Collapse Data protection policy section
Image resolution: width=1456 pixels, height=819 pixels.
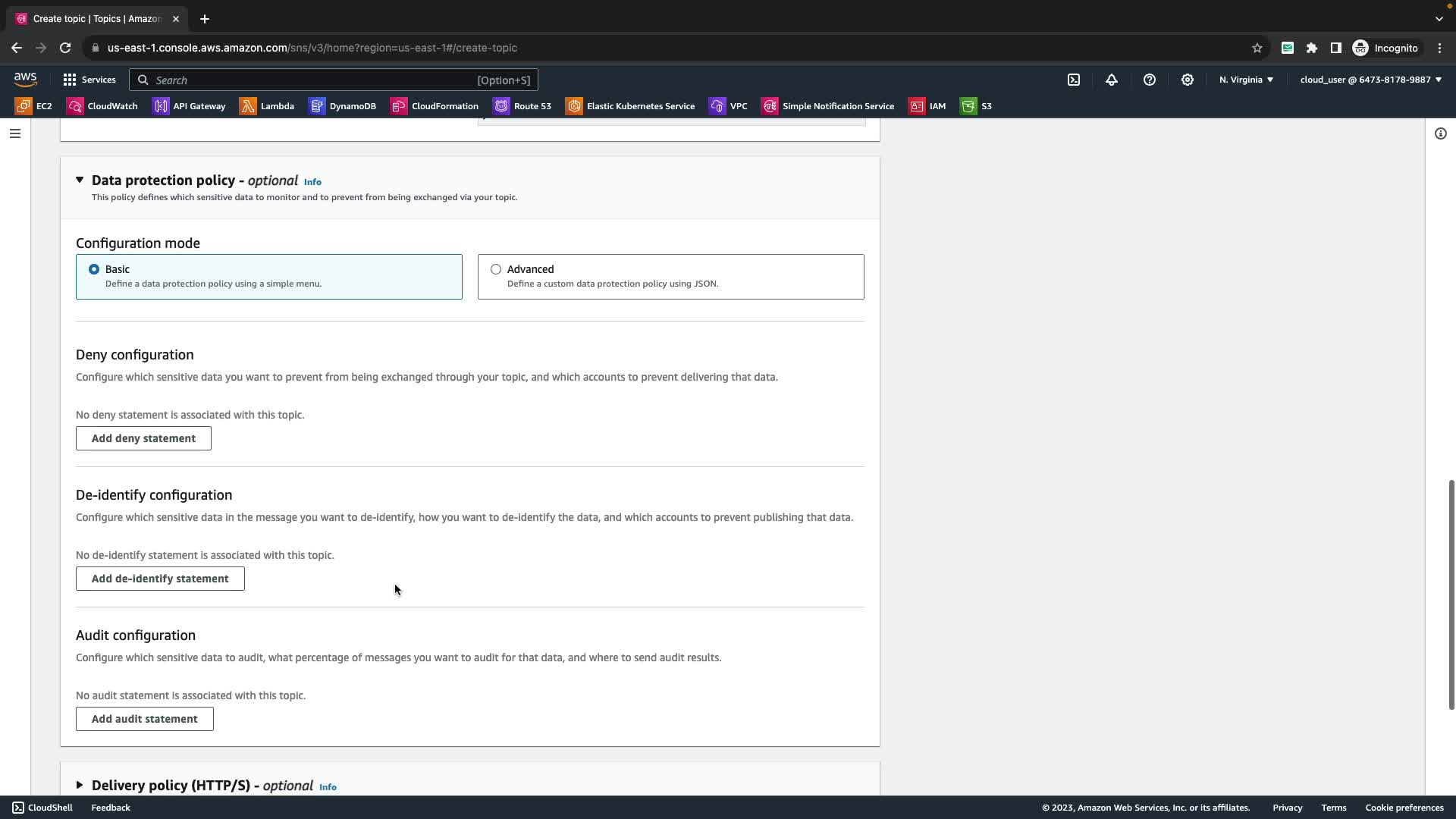point(80,180)
